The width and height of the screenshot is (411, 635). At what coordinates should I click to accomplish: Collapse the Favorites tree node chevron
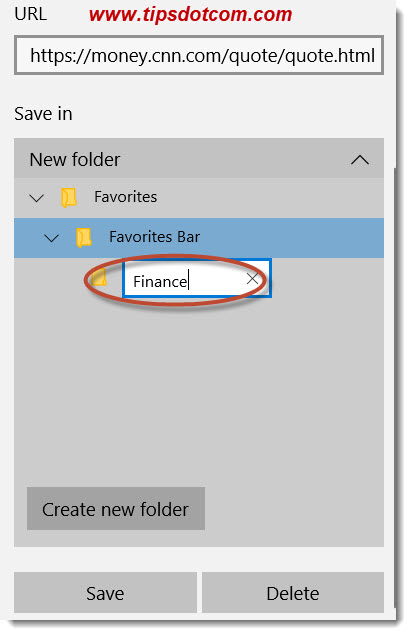(x=37, y=198)
